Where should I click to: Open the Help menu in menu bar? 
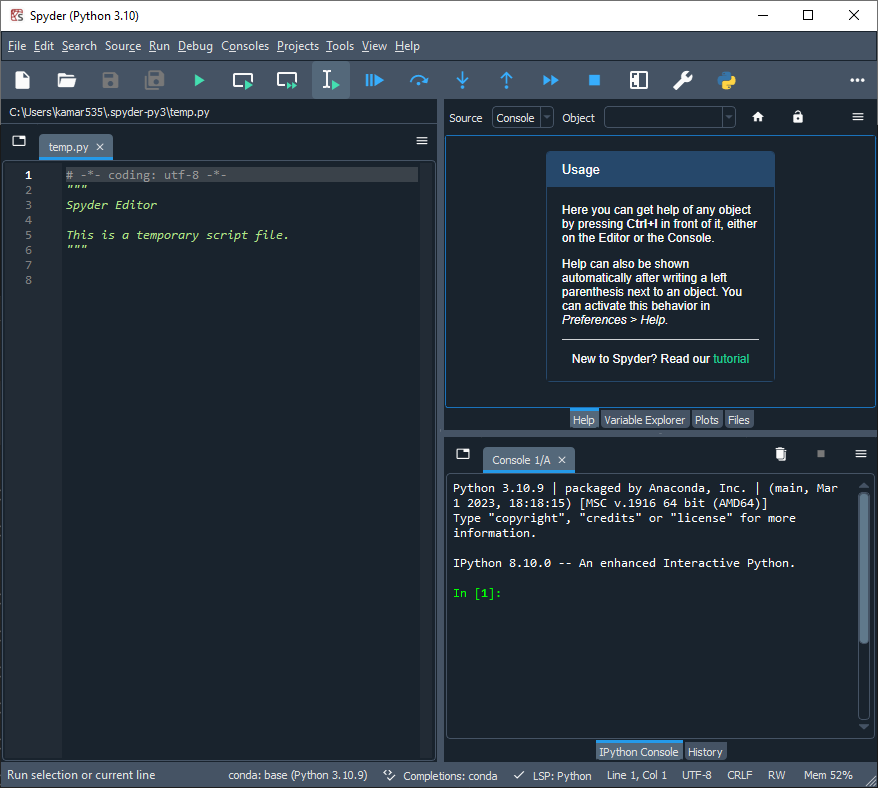tap(407, 46)
